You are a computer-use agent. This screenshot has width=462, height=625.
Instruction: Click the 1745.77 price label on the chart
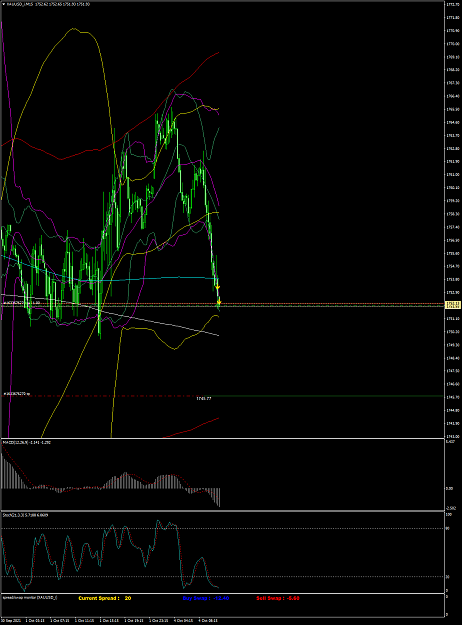coord(204,398)
